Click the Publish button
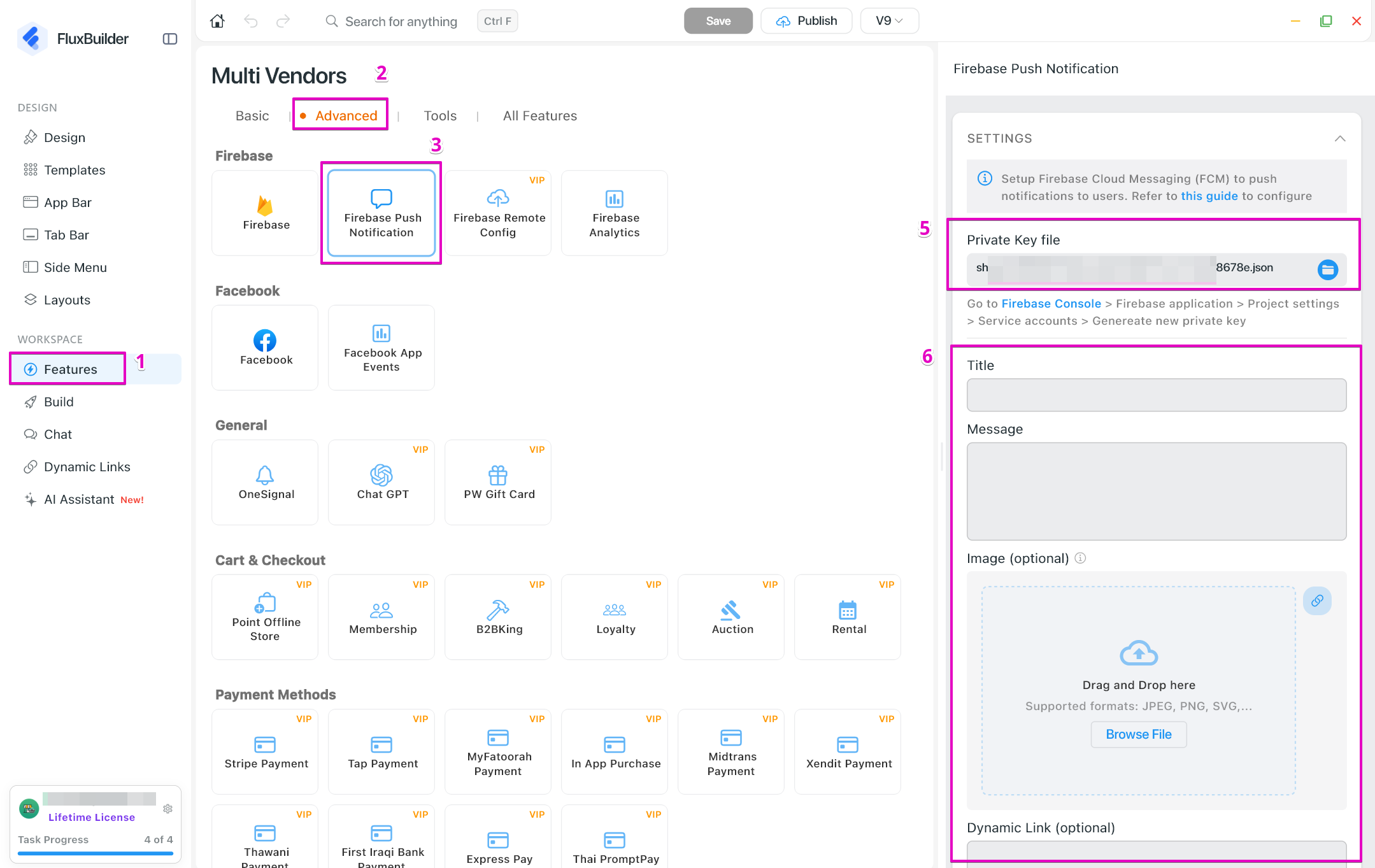The height and width of the screenshot is (868, 1375). 806,21
